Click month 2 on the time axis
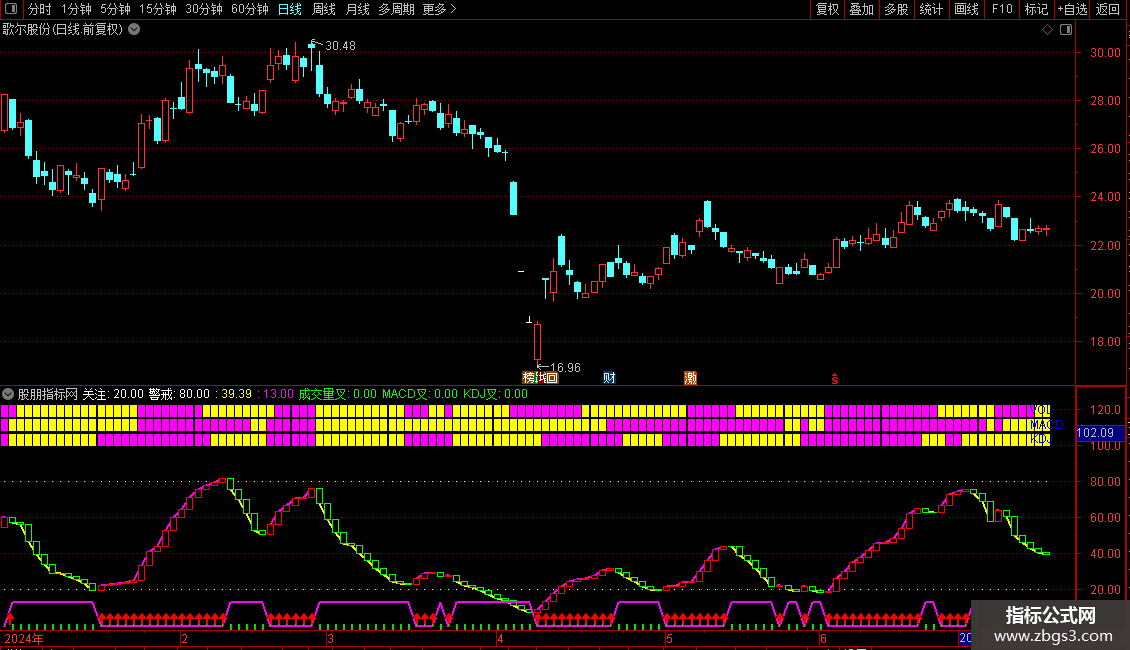The width and height of the screenshot is (1130, 650). [184, 639]
